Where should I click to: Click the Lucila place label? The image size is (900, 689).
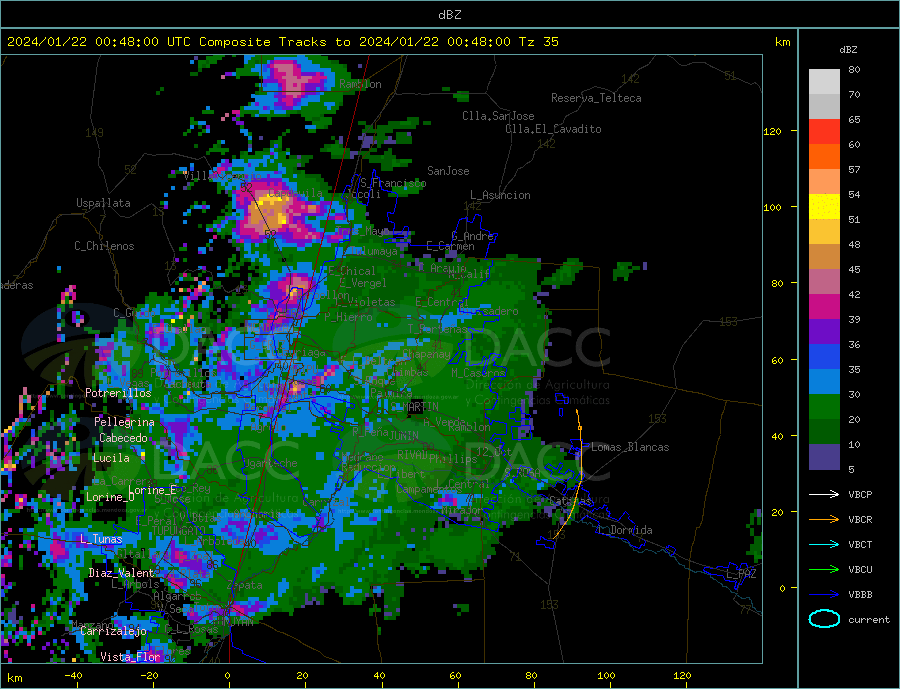(111, 458)
